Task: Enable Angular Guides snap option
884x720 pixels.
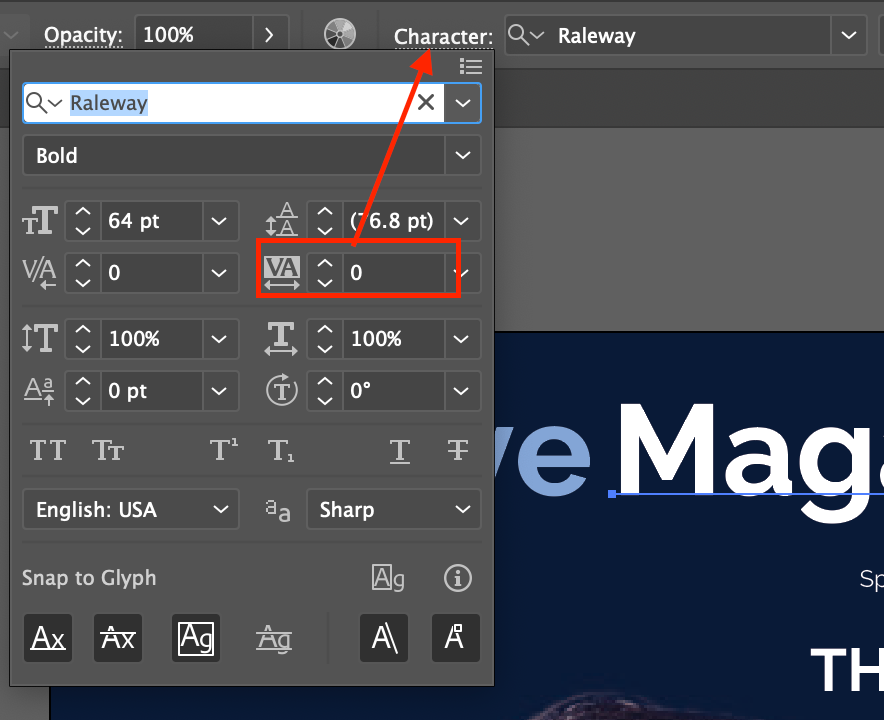Action: [x=384, y=638]
